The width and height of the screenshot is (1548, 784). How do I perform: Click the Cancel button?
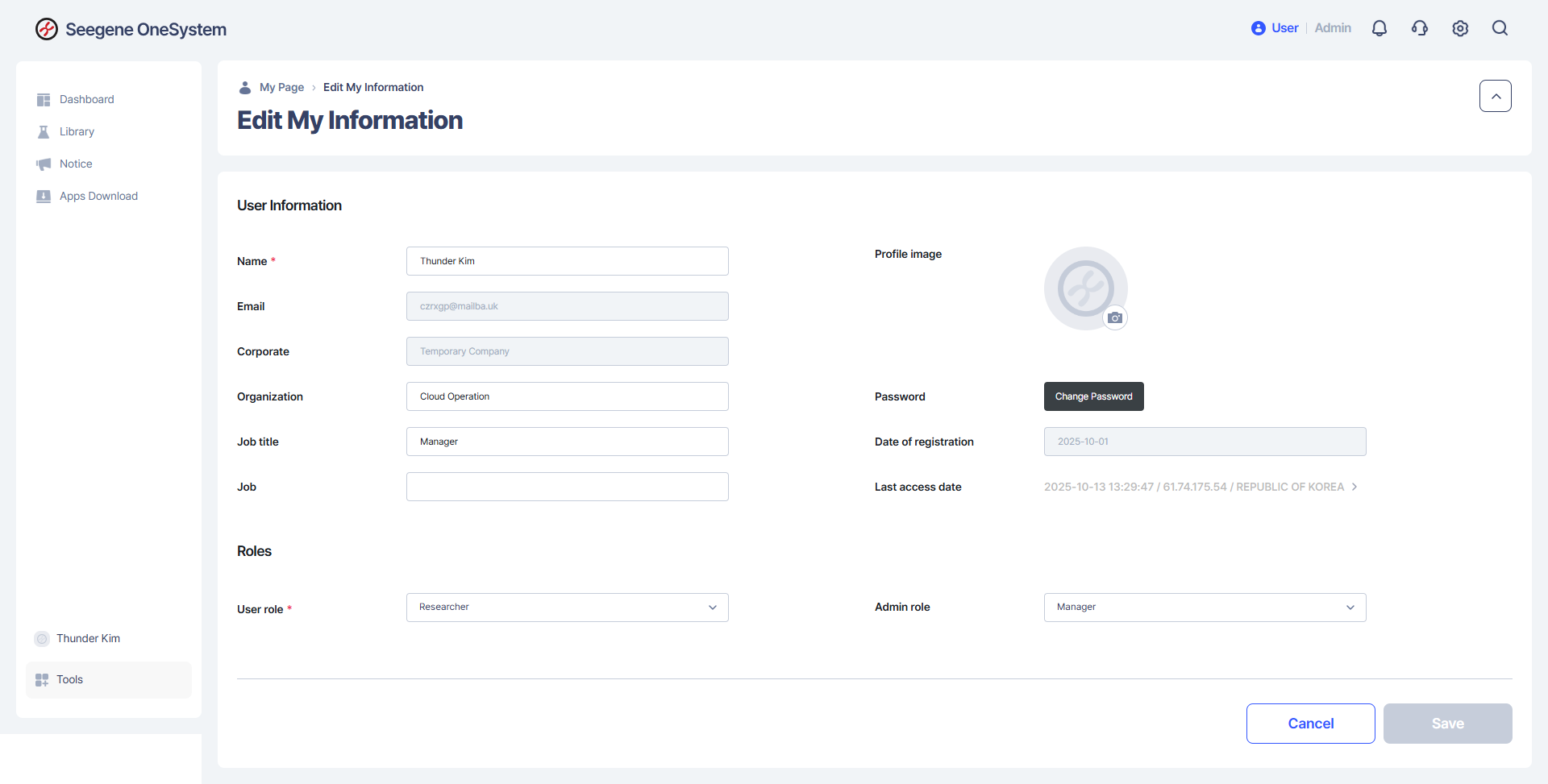pyautogui.click(x=1310, y=724)
